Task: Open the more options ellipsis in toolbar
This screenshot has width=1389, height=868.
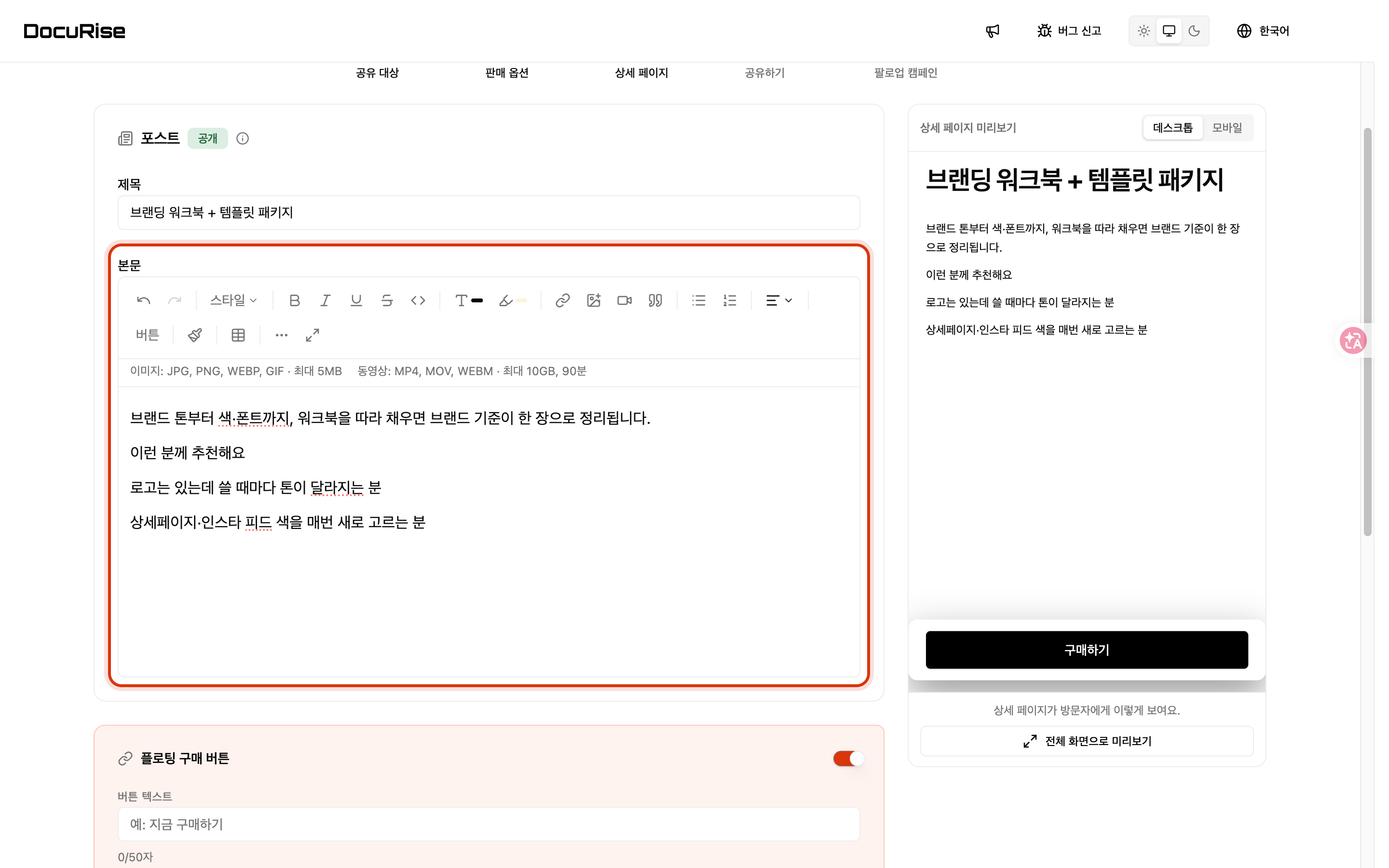Action: point(281,335)
